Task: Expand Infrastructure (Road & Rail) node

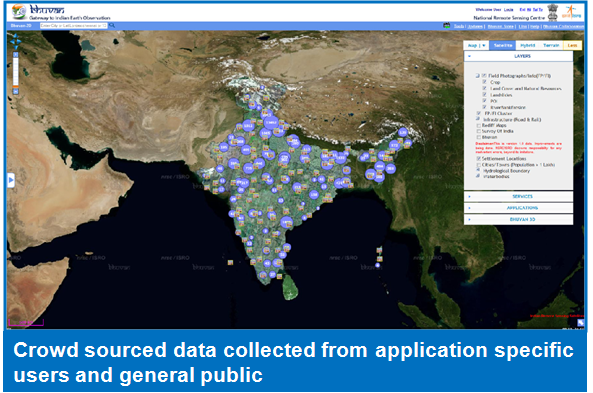Action: tap(479, 119)
